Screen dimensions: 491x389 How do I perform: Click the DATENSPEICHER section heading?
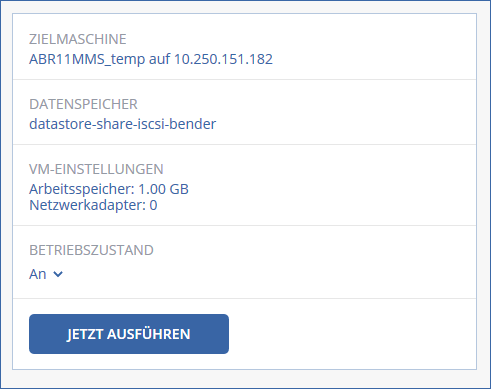[x=83, y=104]
